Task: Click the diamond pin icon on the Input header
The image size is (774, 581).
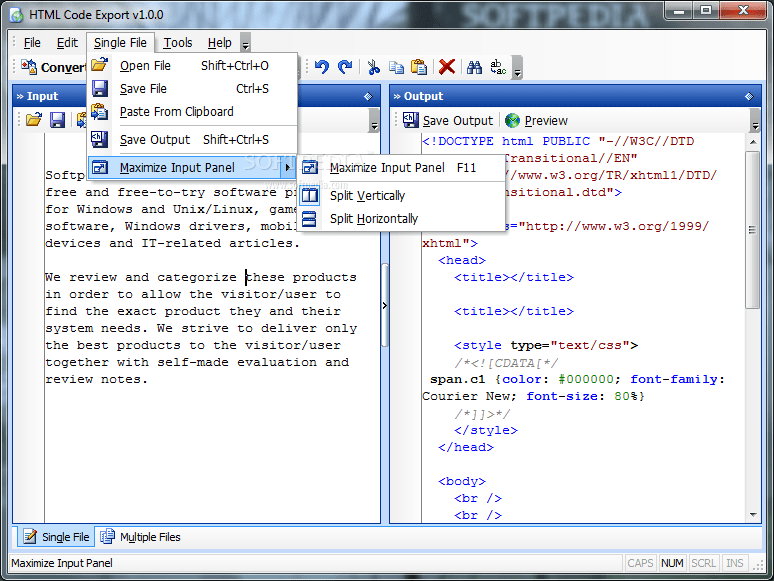Action: [368, 96]
